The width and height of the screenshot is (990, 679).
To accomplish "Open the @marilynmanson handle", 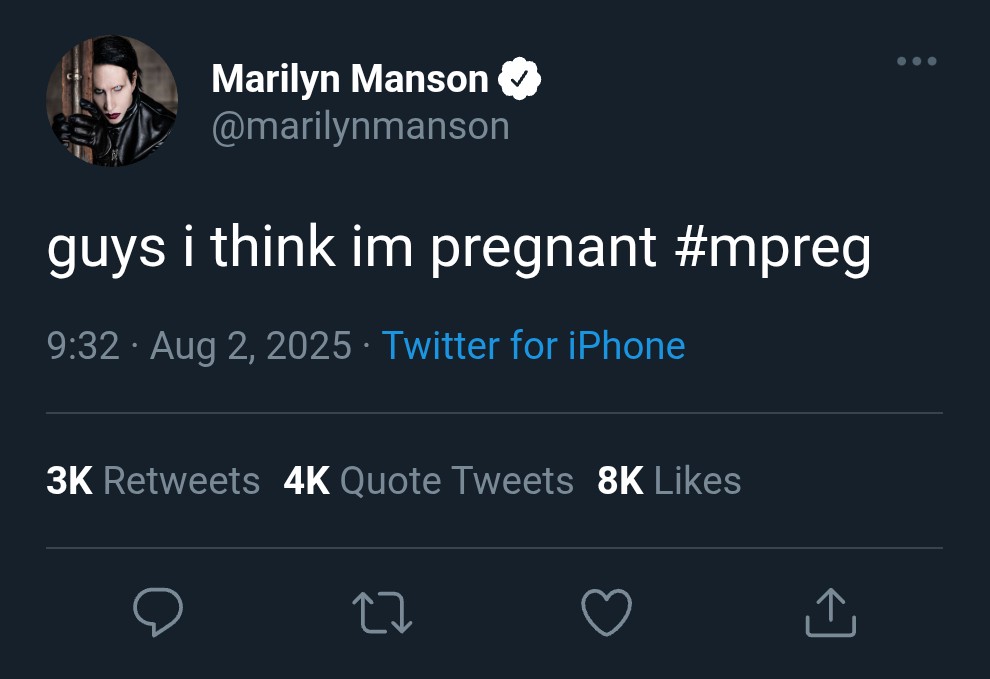I will pyautogui.click(x=360, y=126).
